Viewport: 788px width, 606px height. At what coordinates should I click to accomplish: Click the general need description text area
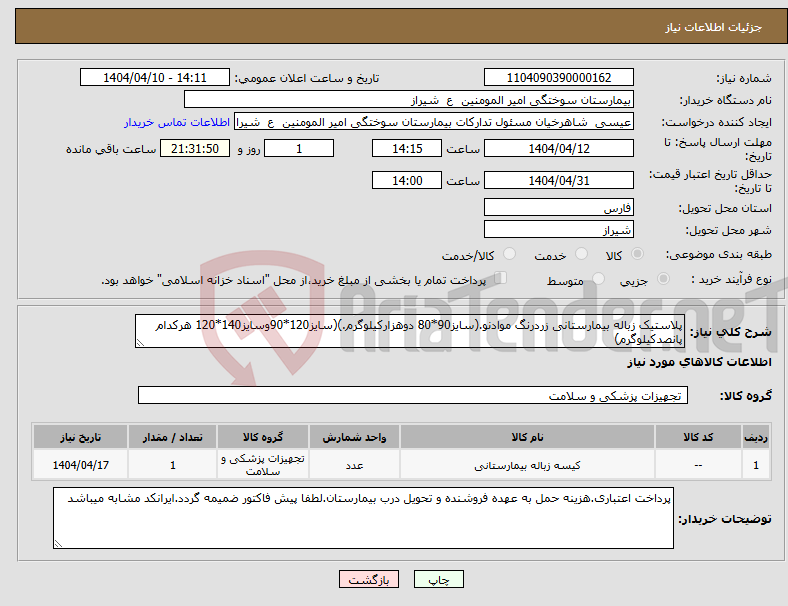click(409, 331)
